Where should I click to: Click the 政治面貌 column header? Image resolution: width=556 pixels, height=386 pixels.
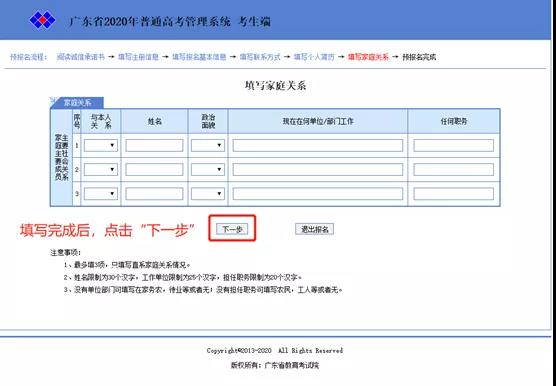208,121
